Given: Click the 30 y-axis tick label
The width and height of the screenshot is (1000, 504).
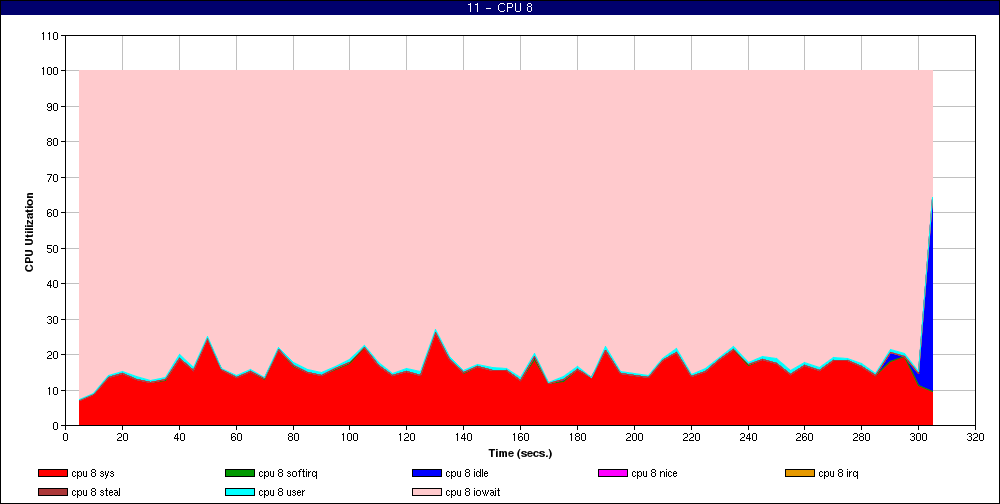Looking at the screenshot, I should click(52, 320).
